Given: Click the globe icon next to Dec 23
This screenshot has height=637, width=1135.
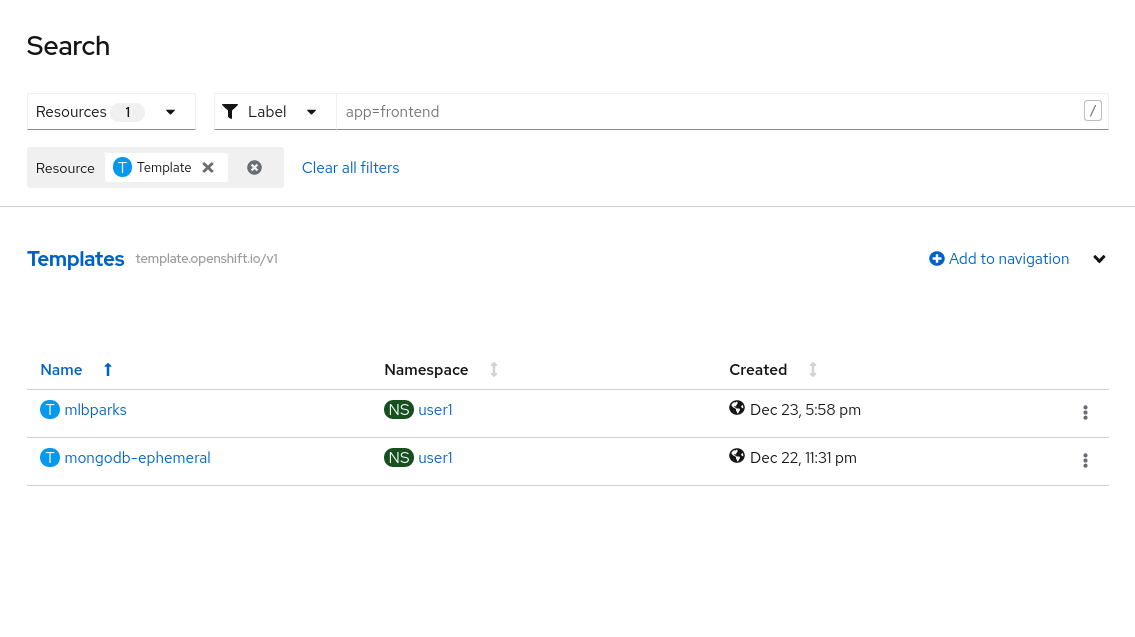Looking at the screenshot, I should (x=737, y=408).
